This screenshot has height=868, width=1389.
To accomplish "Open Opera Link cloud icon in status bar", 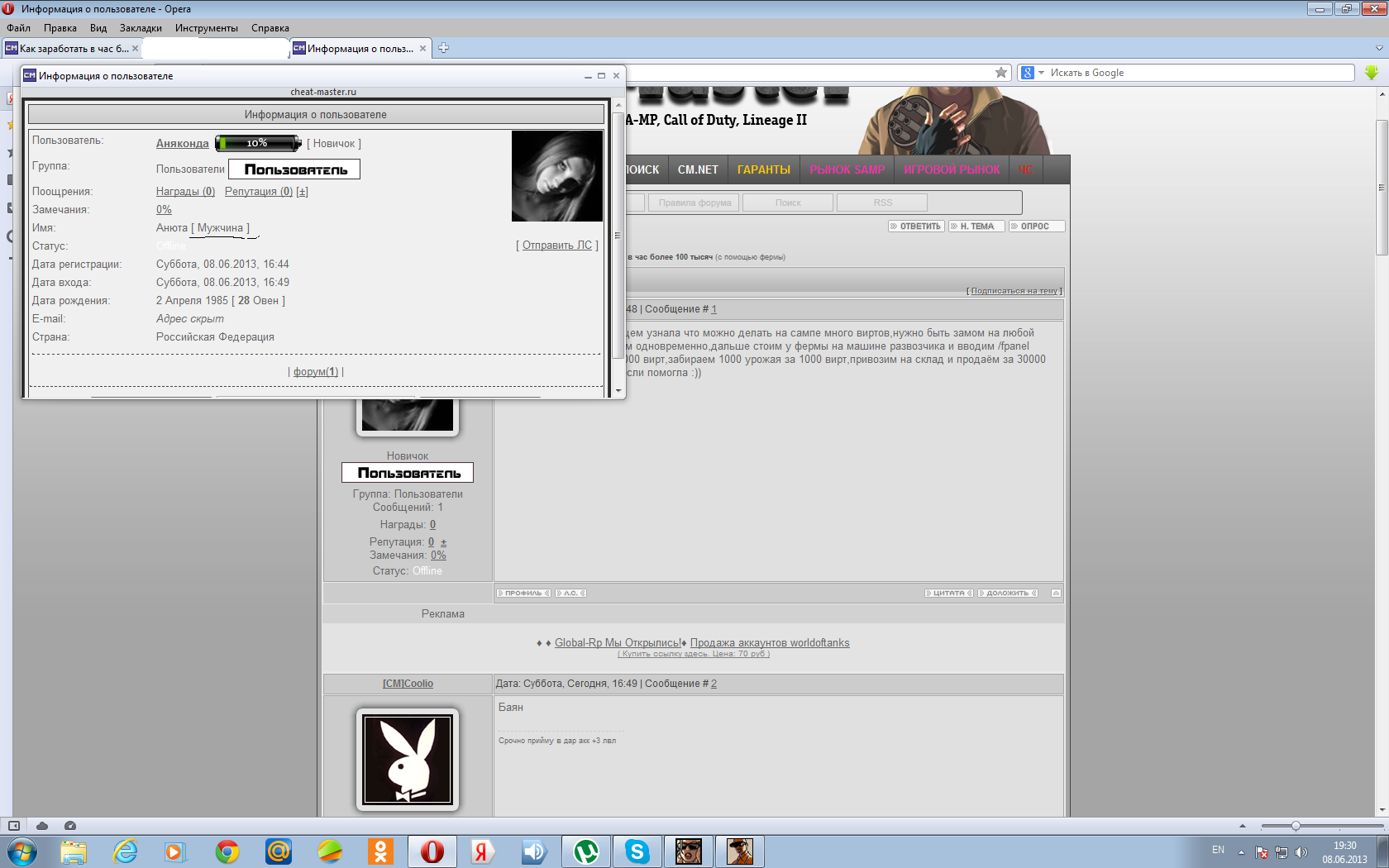I will tap(42, 826).
